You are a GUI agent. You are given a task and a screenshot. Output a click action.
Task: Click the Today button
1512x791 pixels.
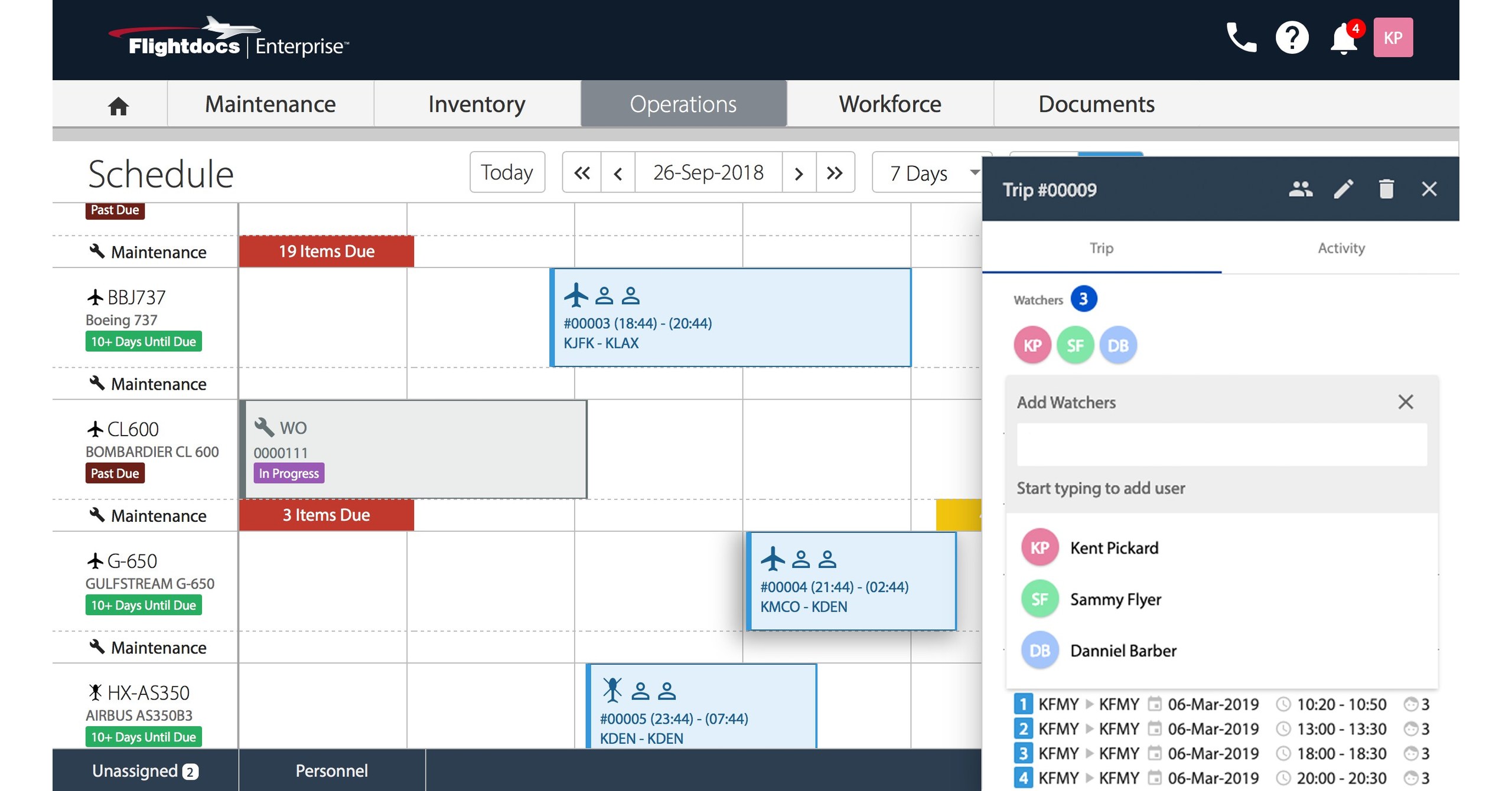[x=507, y=172]
